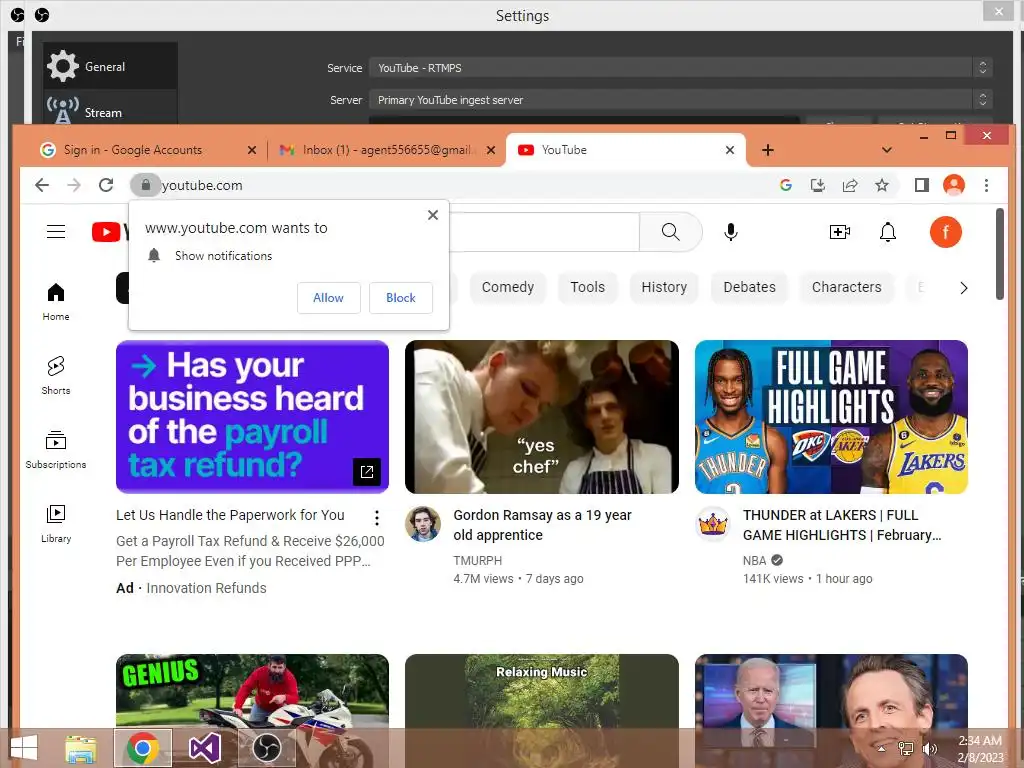Image resolution: width=1024 pixels, height=768 pixels.
Task: Click the YouTube logo
Action: tap(110, 232)
